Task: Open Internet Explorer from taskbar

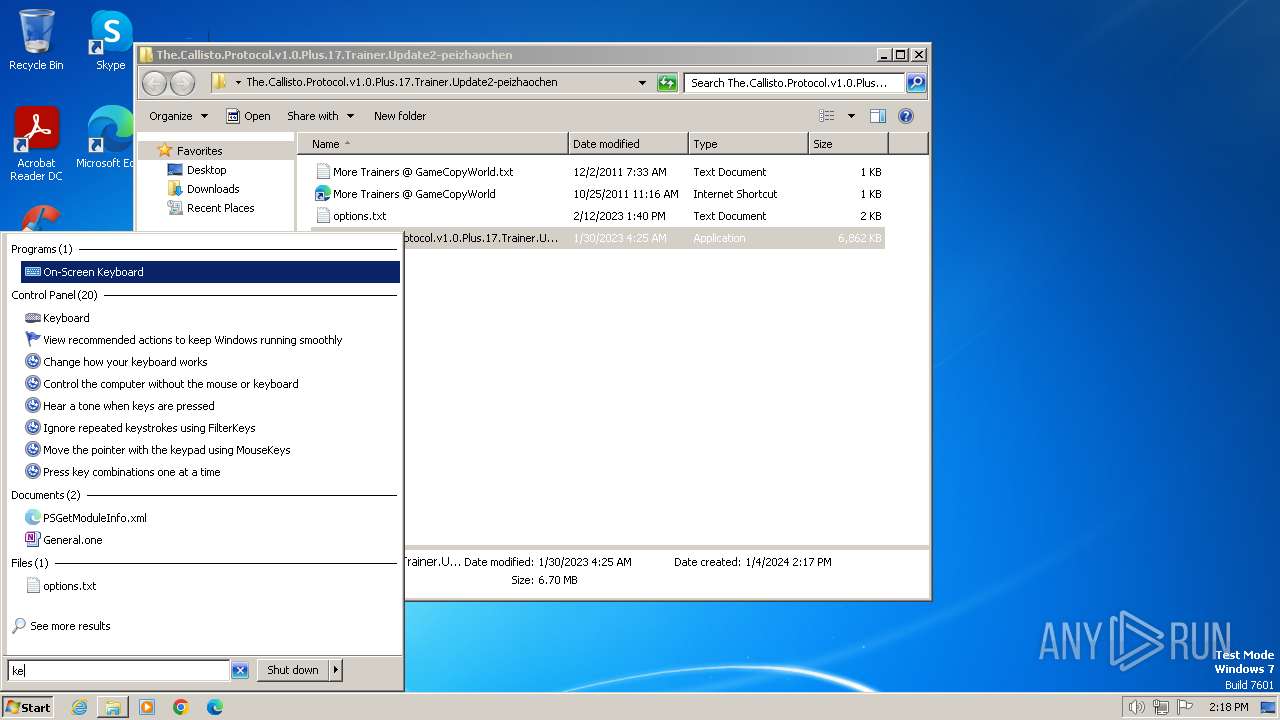Action: [79, 707]
